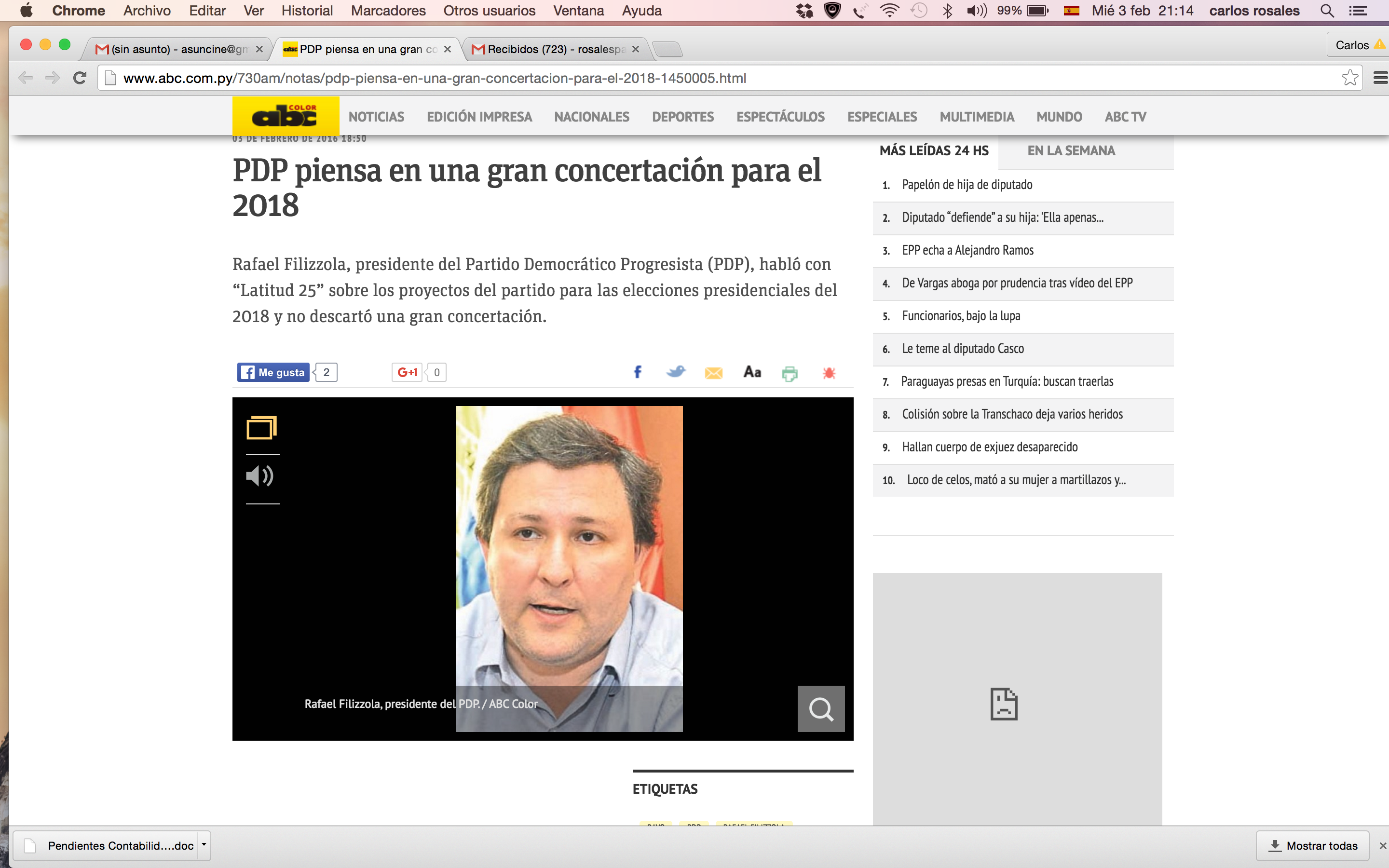Open NACIONALES section
The width and height of the screenshot is (1389, 868).
pyautogui.click(x=592, y=117)
